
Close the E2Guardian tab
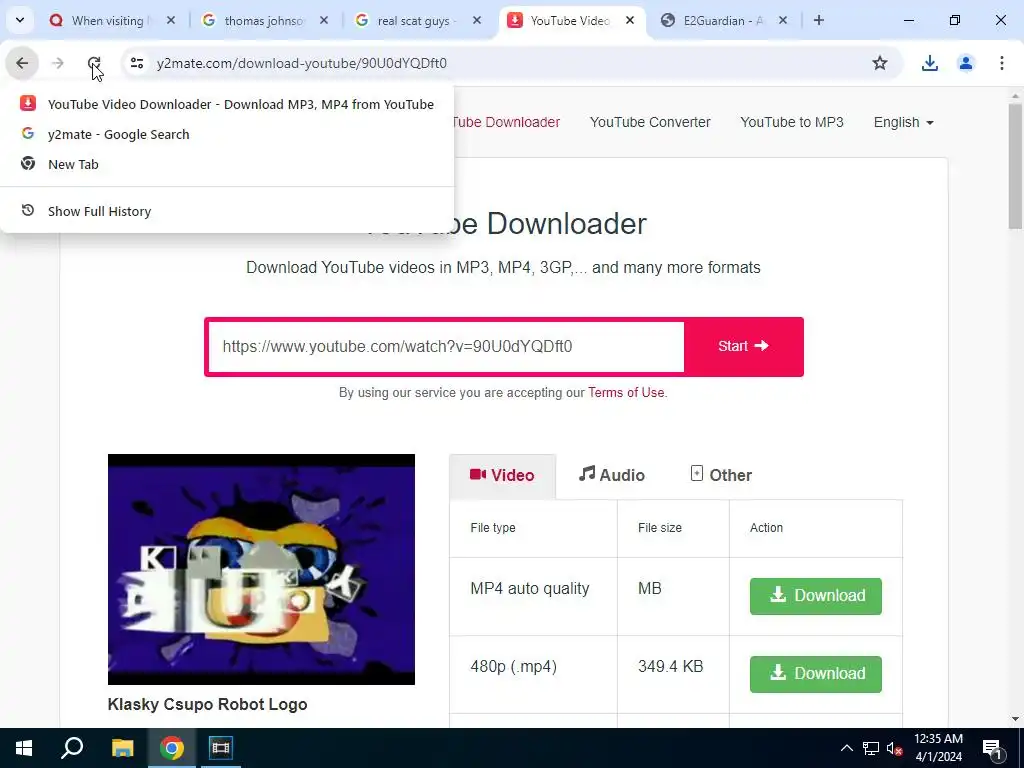(x=783, y=20)
